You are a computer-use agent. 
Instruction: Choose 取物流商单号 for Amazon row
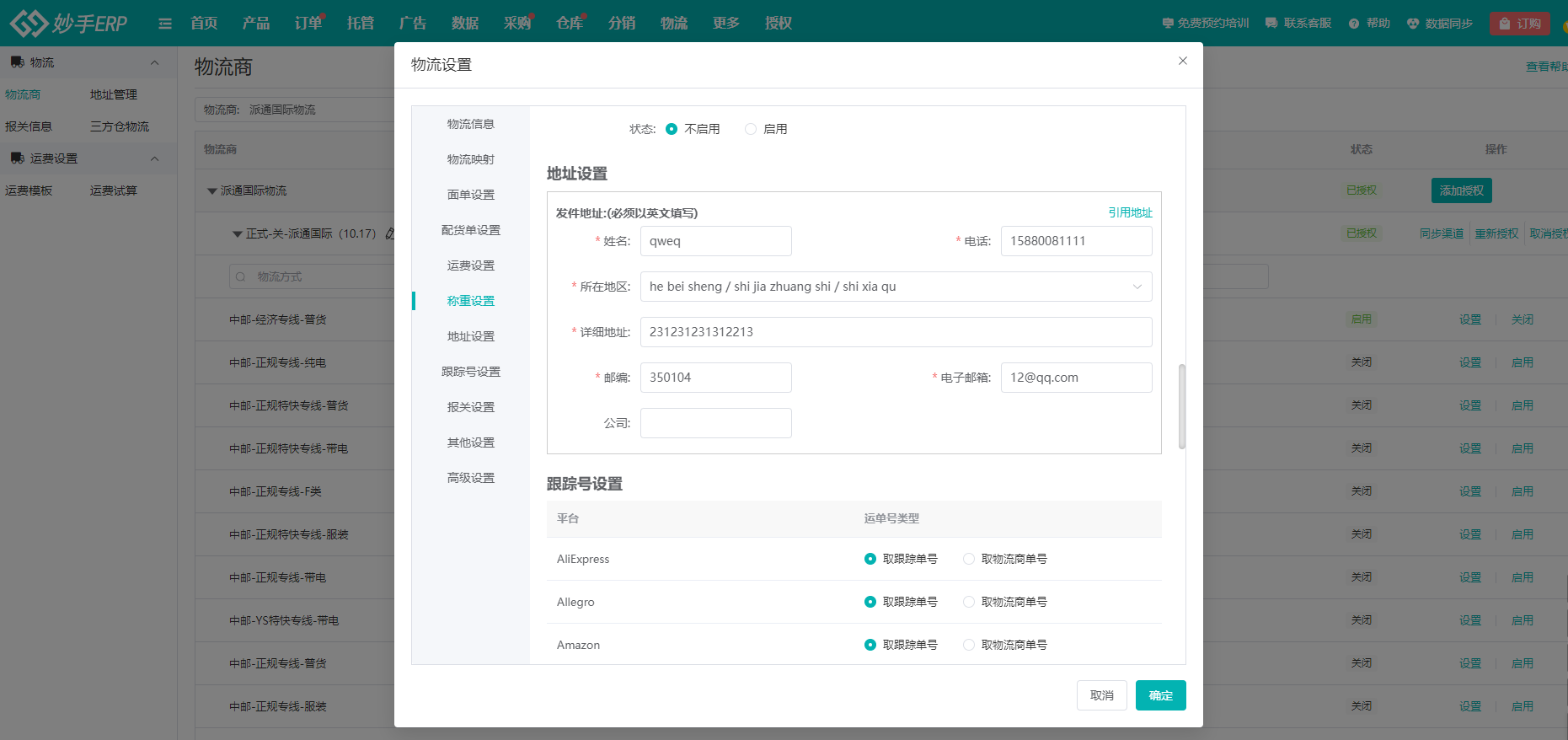(x=969, y=645)
